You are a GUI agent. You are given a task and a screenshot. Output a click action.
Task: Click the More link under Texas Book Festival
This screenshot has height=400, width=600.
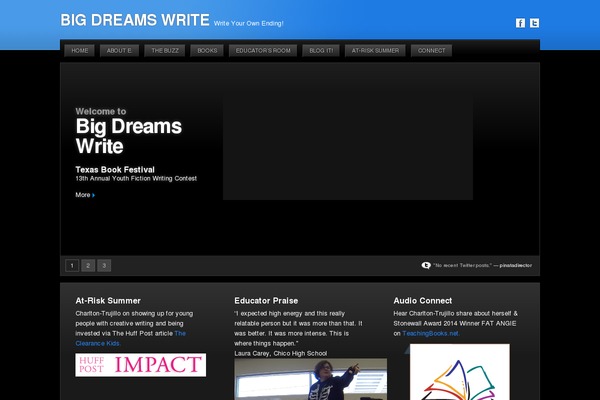coord(83,195)
